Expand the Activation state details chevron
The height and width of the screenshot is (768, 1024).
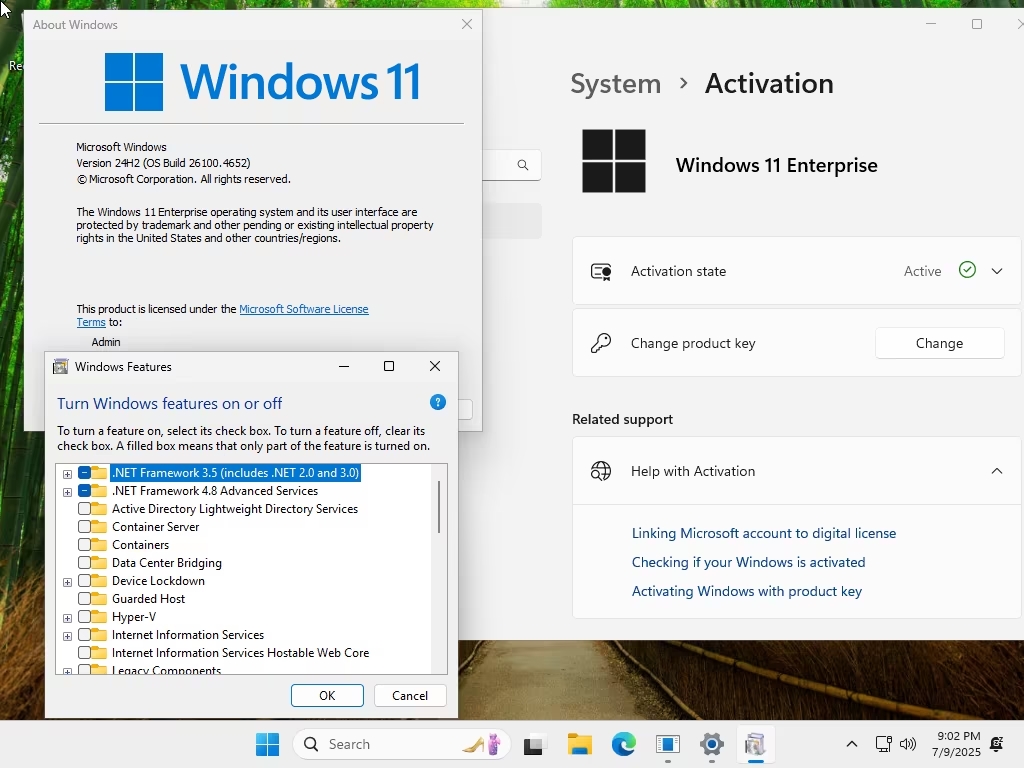997,271
